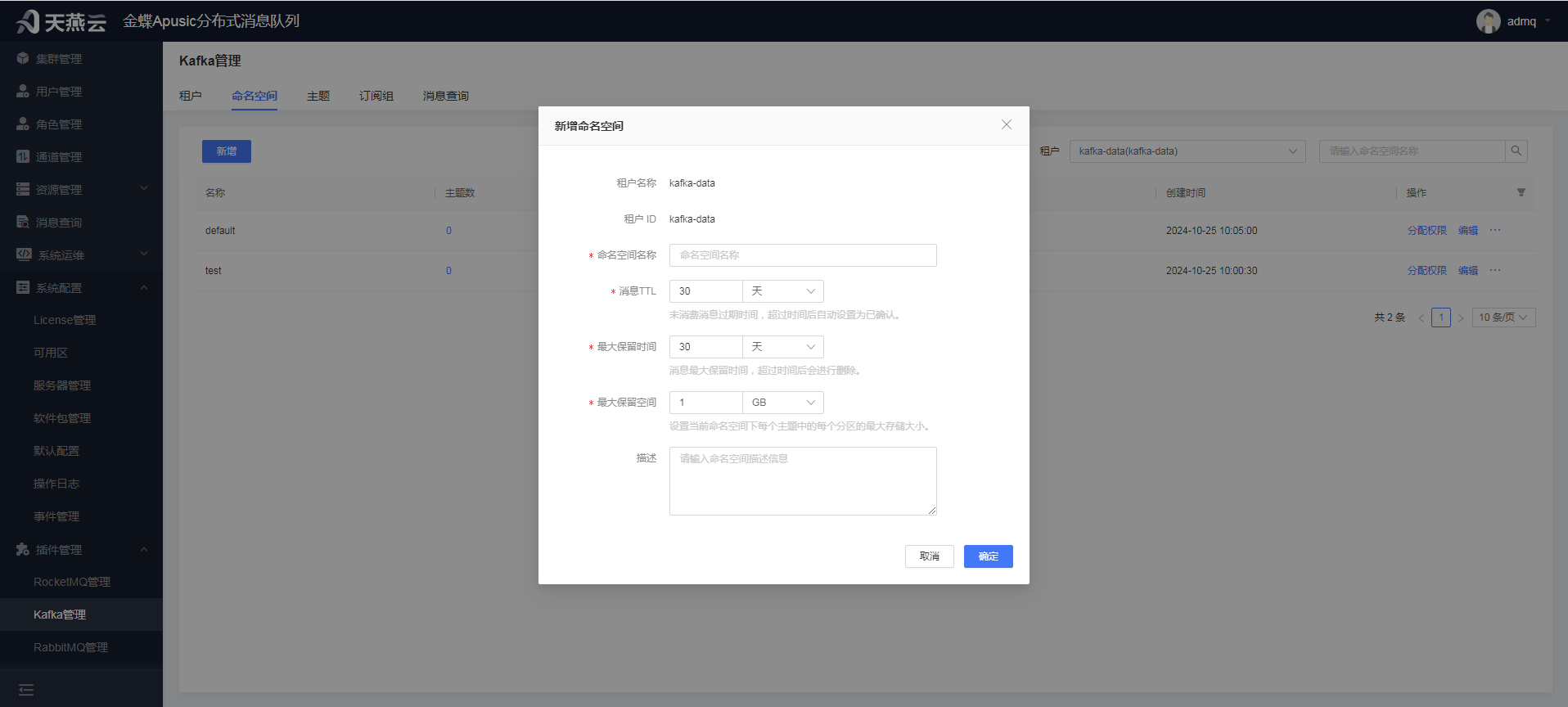Switch to the 命名空间 tab
This screenshot has height=707, width=1568.
point(255,96)
